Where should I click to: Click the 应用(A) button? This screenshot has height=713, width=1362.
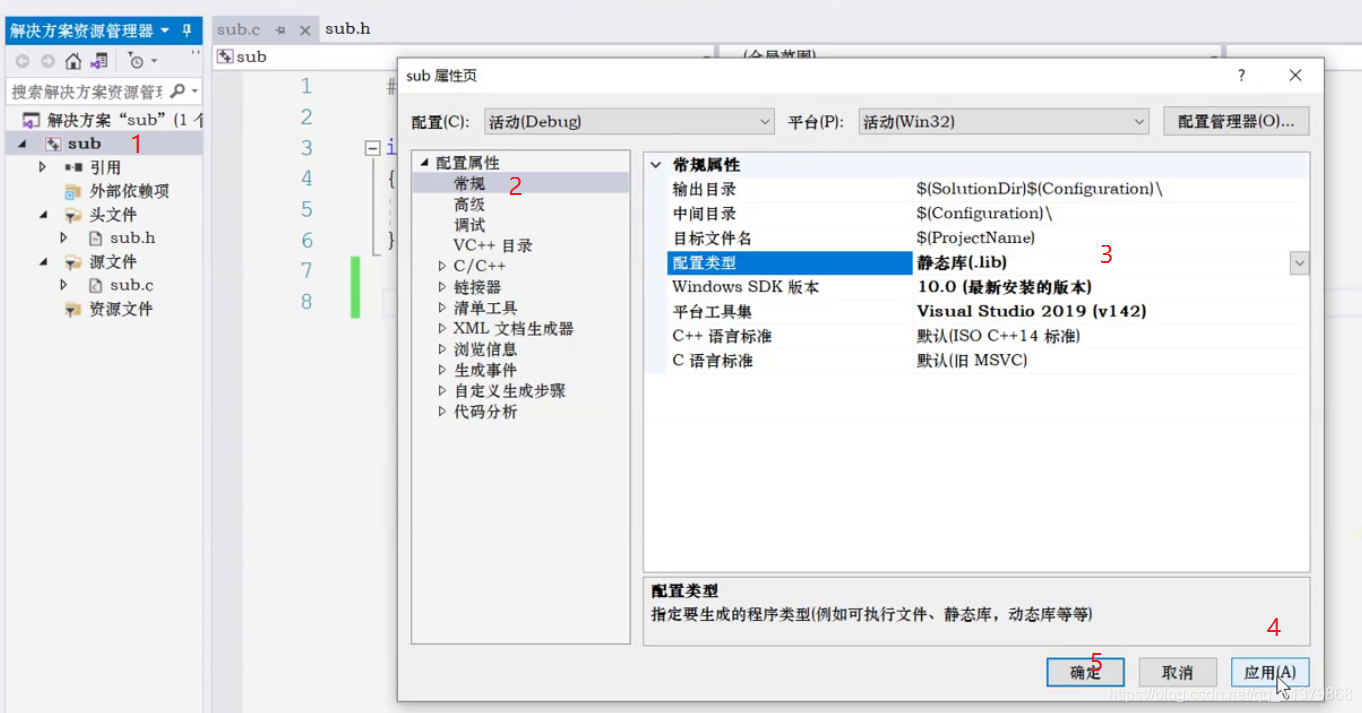tap(1270, 672)
